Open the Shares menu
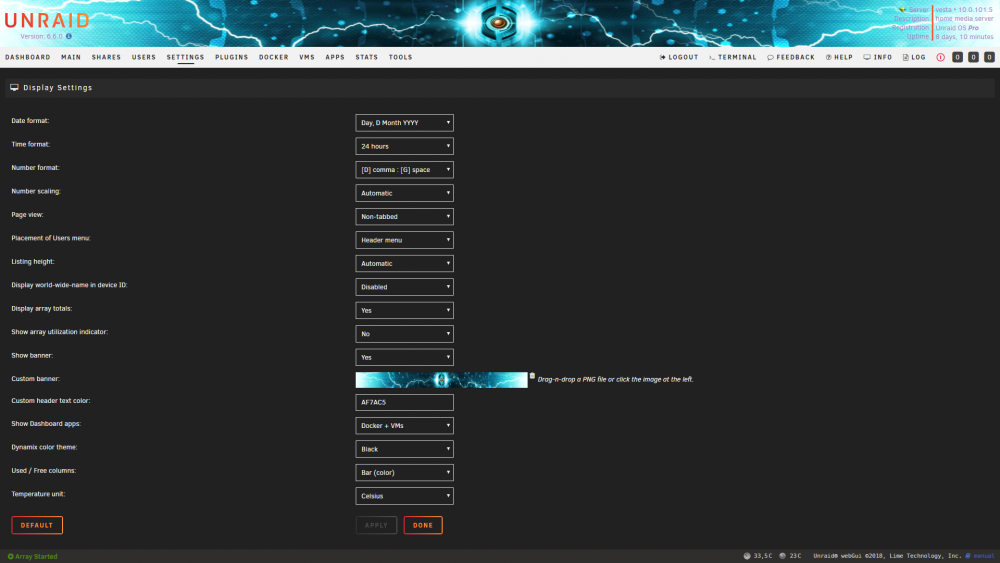 coord(106,57)
